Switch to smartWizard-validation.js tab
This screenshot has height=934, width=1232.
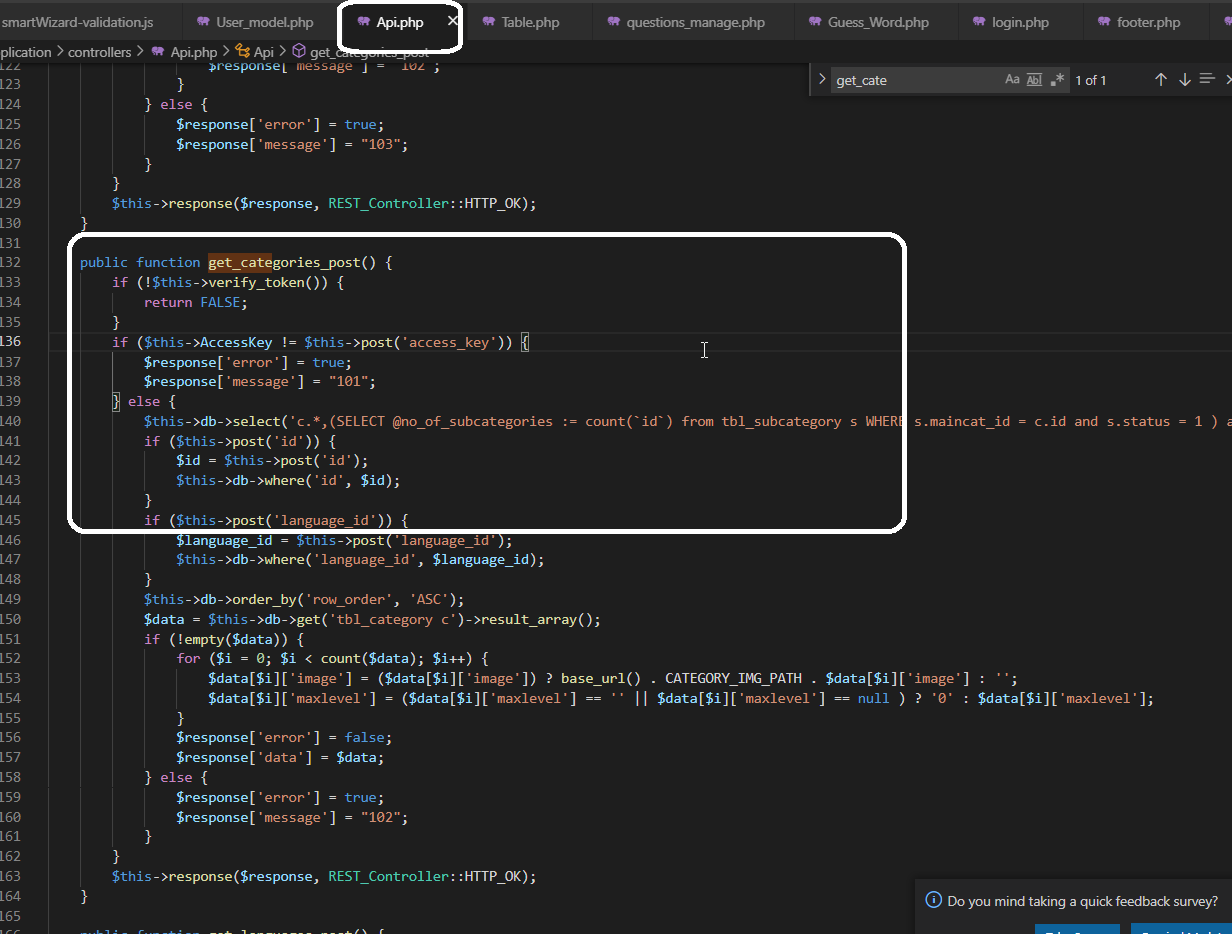click(x=77, y=22)
